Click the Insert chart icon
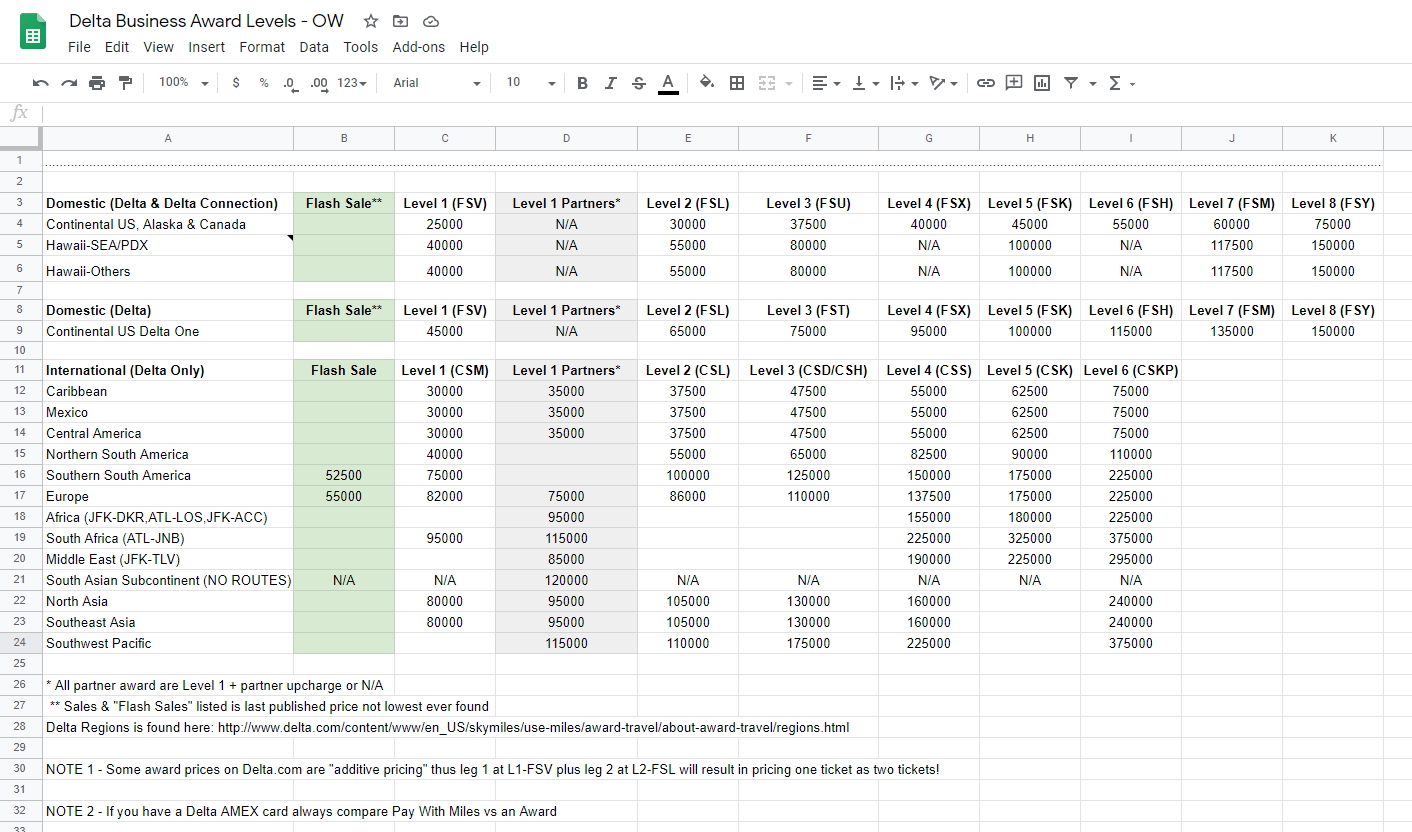 (1042, 83)
